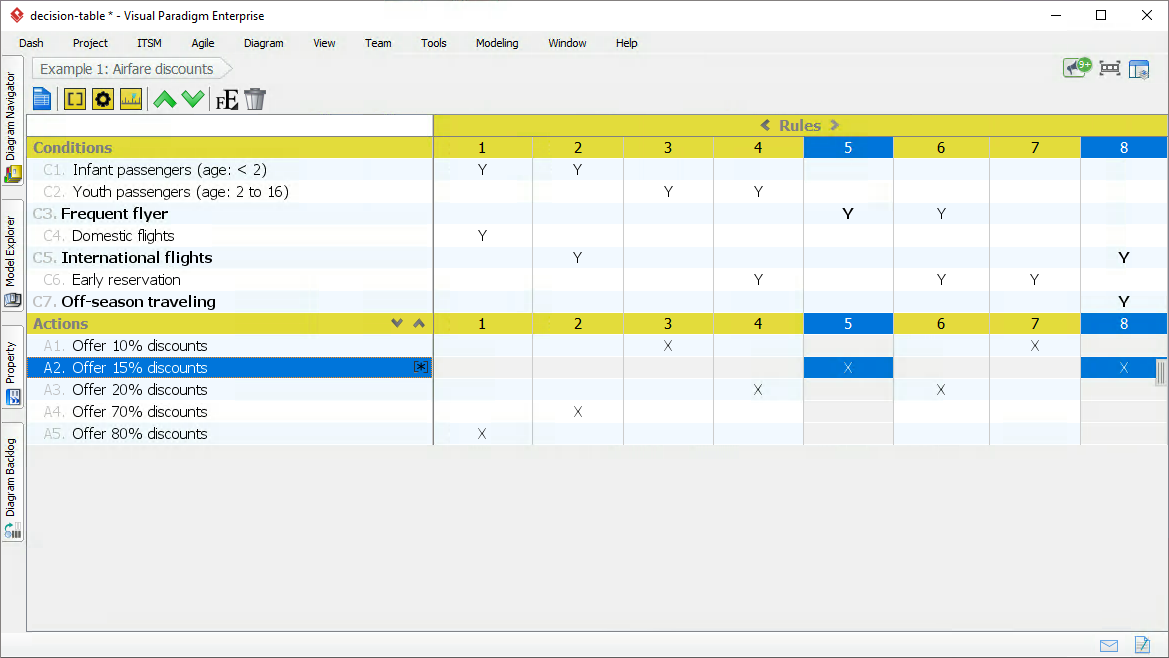Click the left chevron in the Rules header
The width and height of the screenshot is (1169, 658).
point(766,125)
